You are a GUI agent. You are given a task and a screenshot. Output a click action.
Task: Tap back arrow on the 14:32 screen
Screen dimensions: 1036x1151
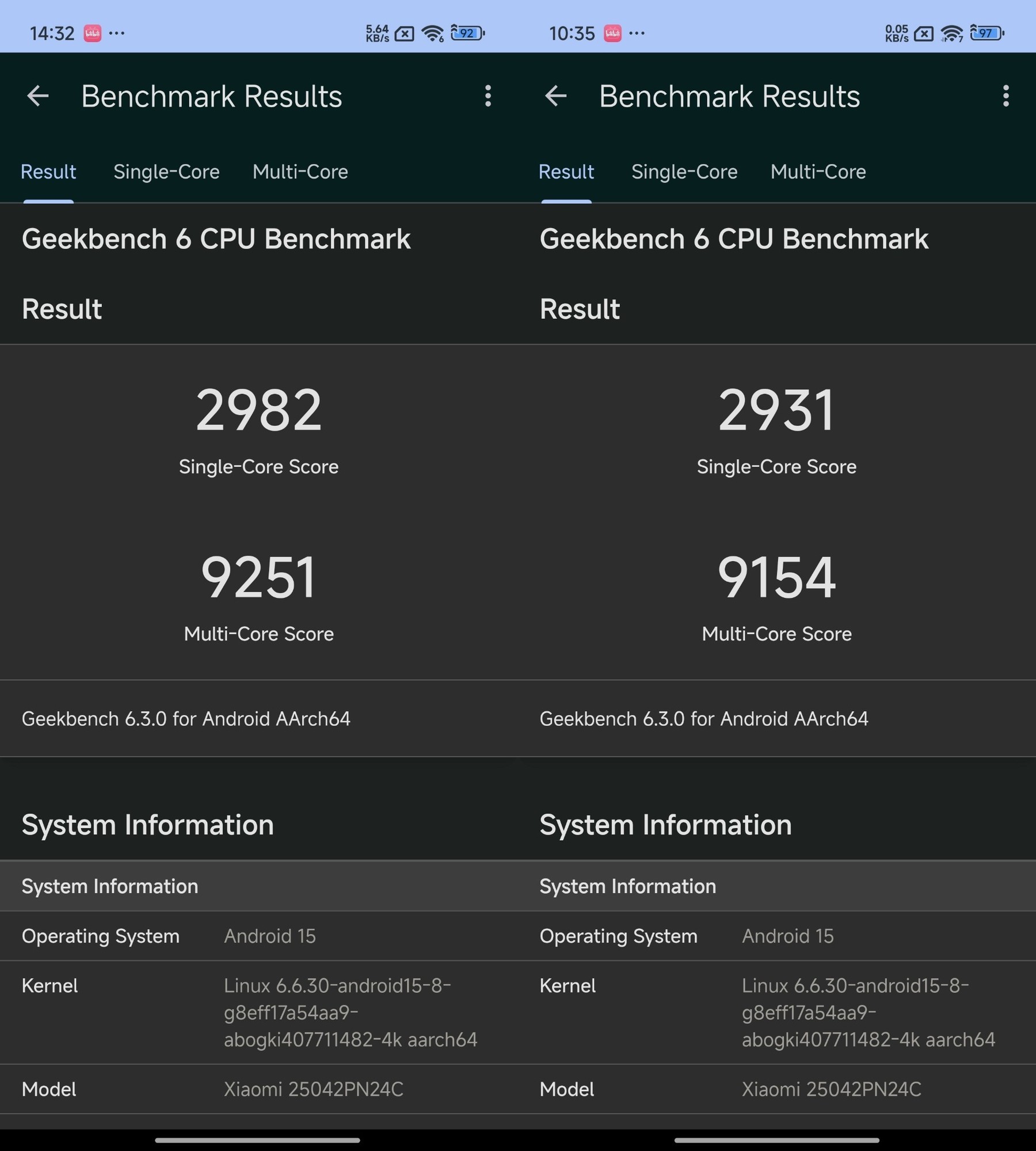(38, 96)
